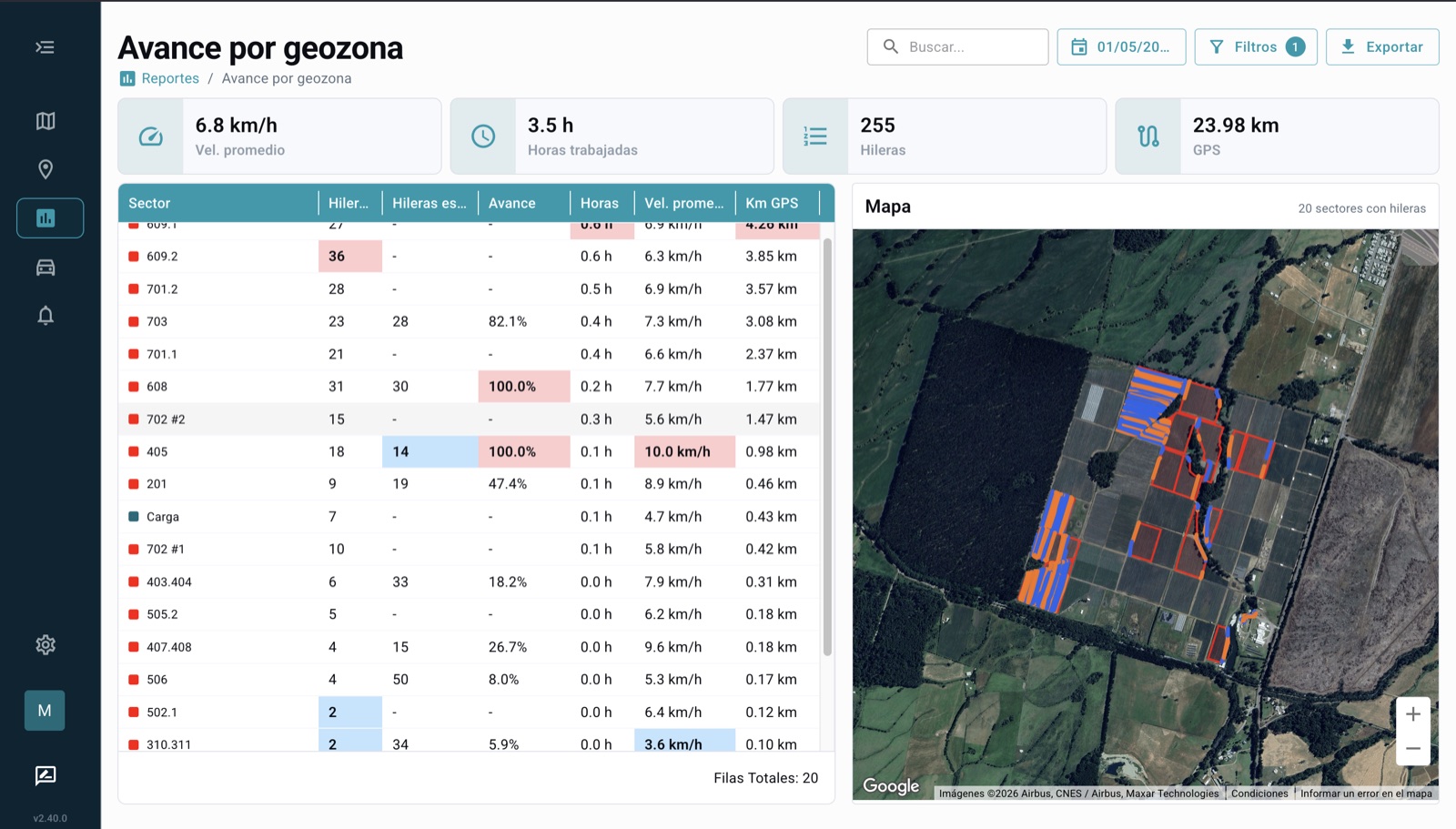
Task: Open the user avatar M
Action: tap(45, 711)
